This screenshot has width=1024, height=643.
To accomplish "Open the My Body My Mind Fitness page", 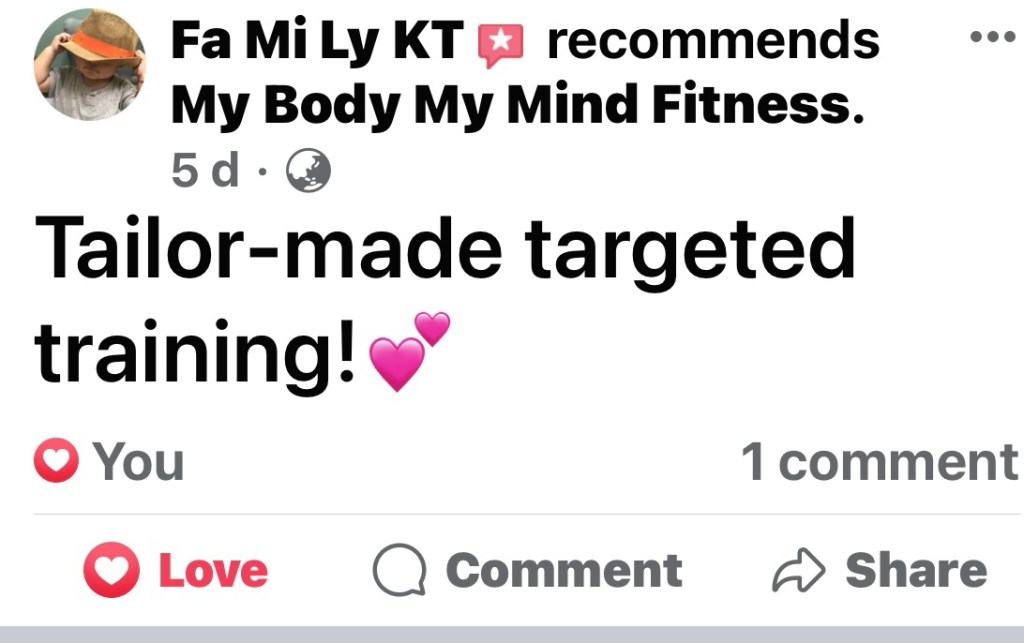I will pyautogui.click(x=517, y=106).
